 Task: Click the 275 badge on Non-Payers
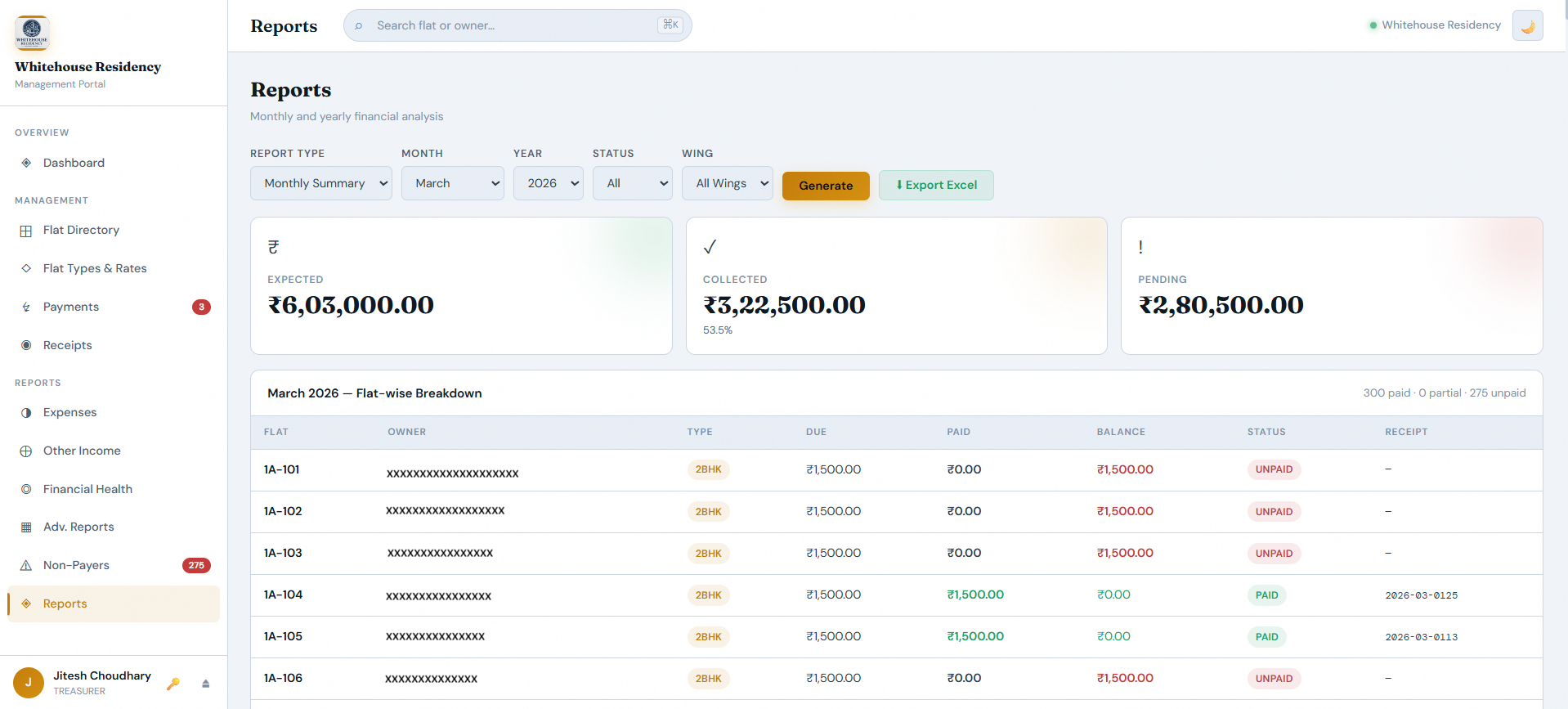click(x=196, y=565)
